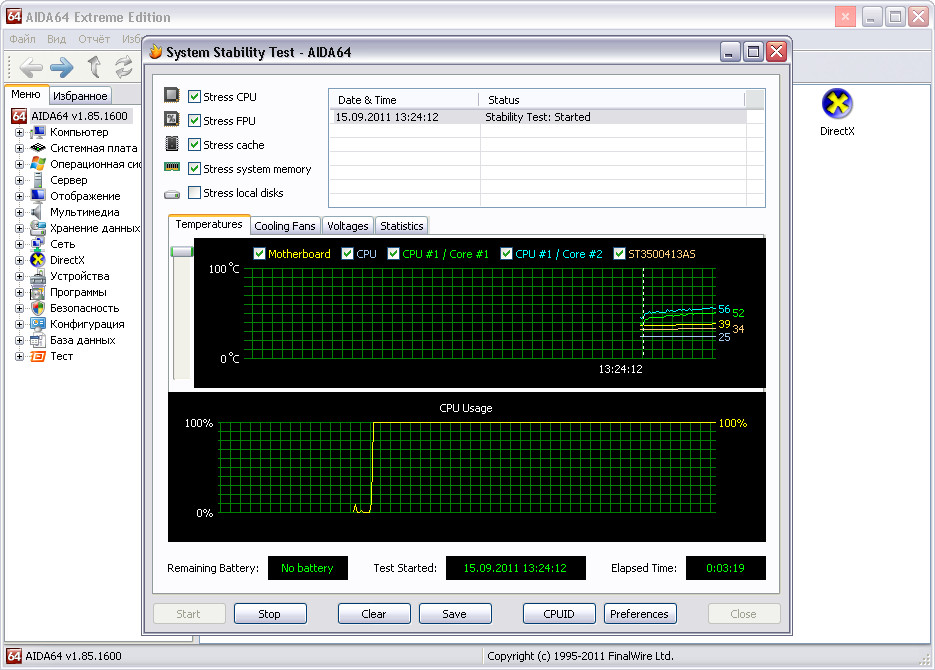This screenshot has height=670, width=935.
Task: Click the База данных tree icon
Action: (38, 340)
